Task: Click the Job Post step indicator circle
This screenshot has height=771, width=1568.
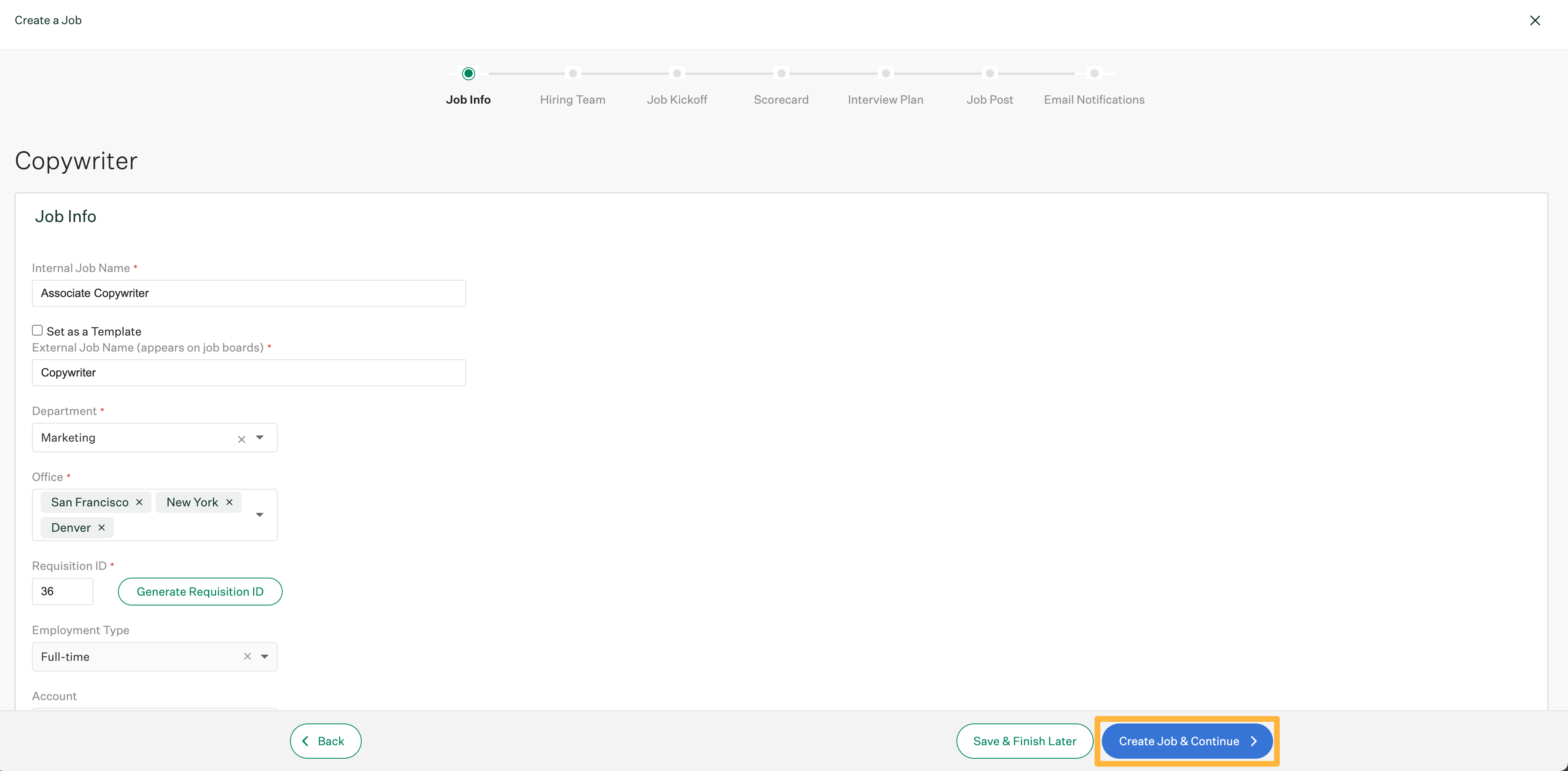Action: [989, 73]
